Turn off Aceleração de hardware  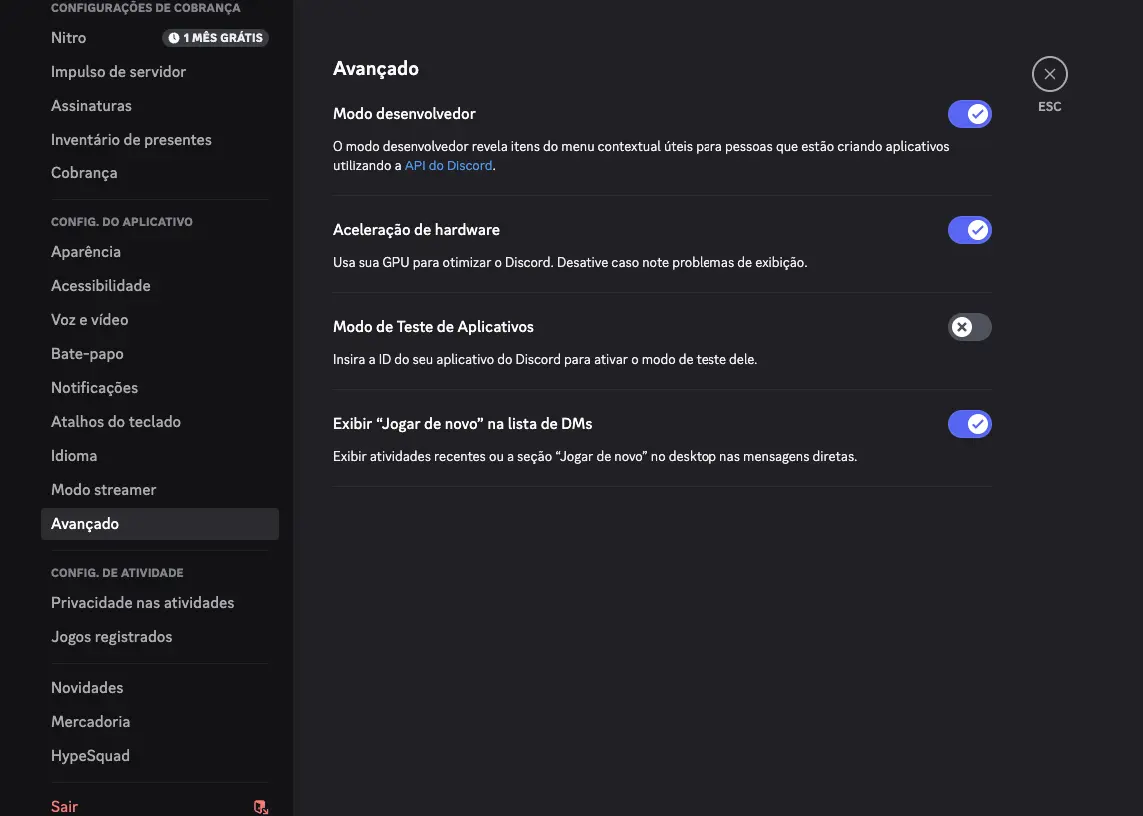click(969, 229)
